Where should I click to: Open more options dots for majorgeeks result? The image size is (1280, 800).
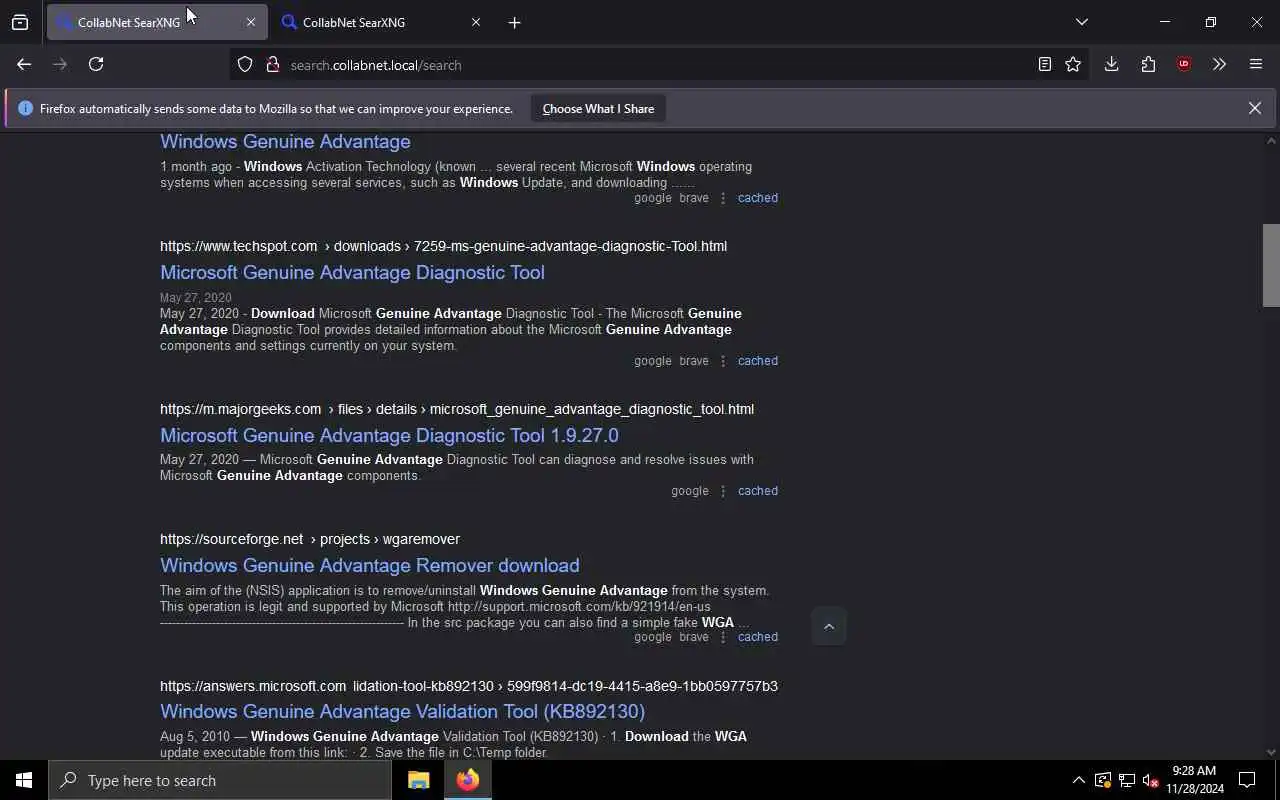tap(723, 491)
